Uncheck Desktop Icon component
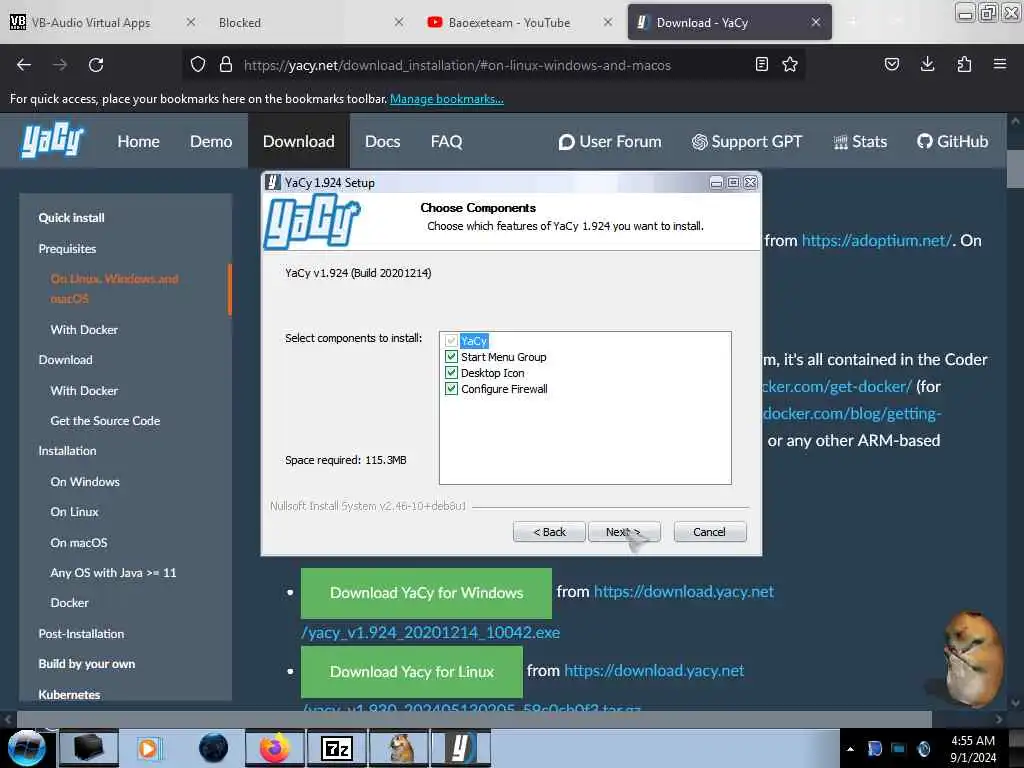Viewport: 1024px width, 768px height. 451,373
